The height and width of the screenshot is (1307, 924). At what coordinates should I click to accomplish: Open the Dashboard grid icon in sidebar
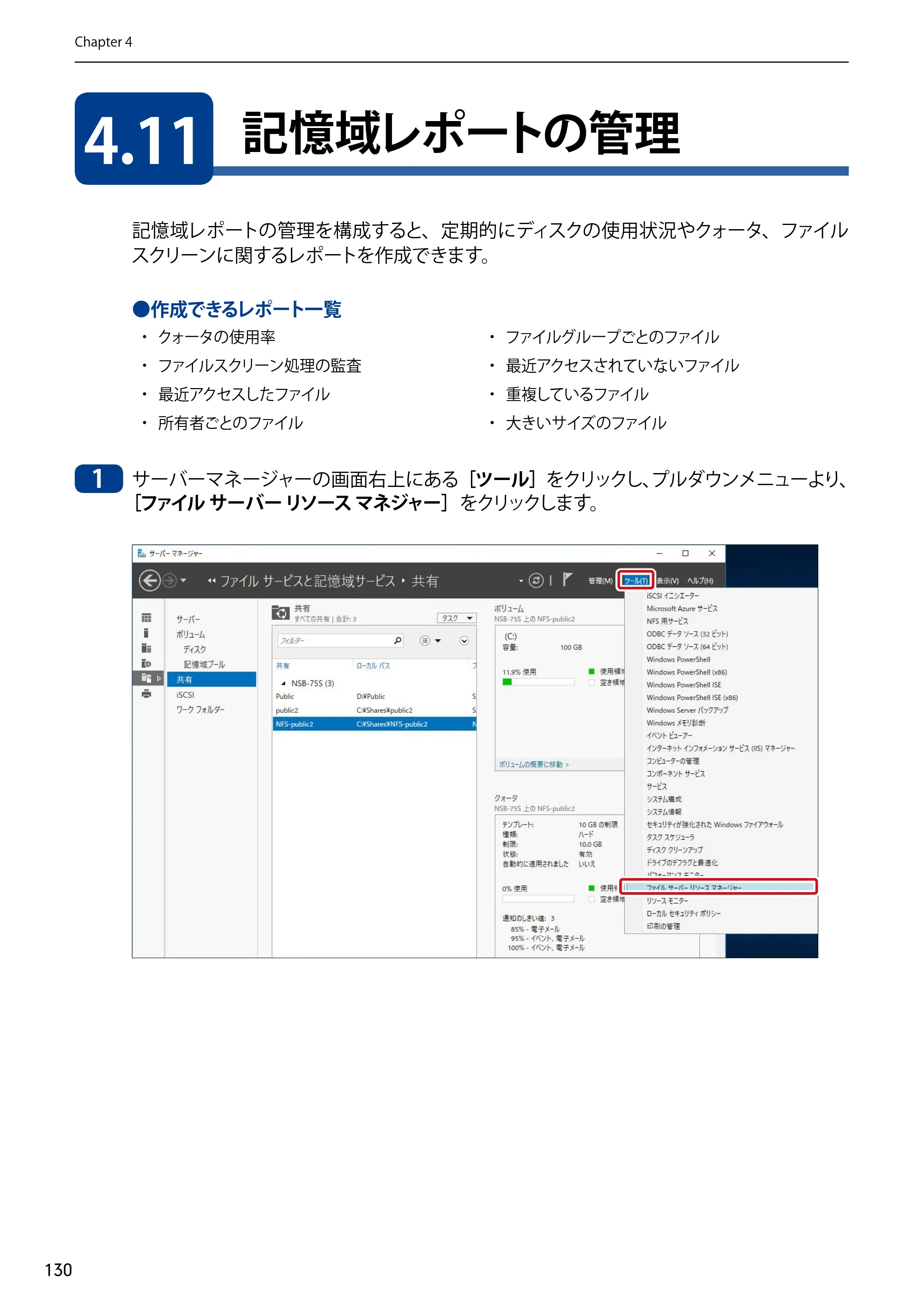click(x=146, y=618)
